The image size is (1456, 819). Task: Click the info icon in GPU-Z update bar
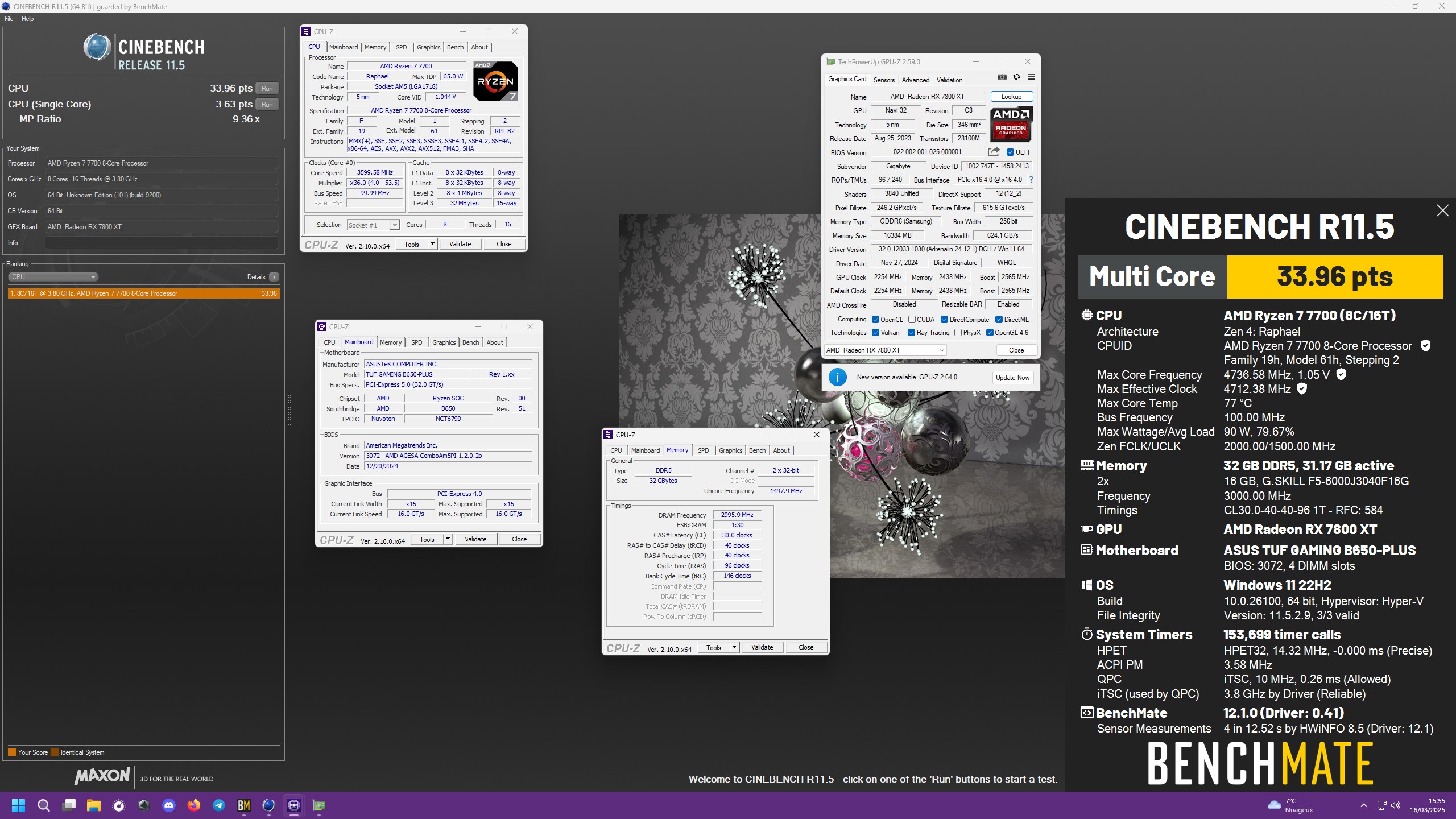[837, 377]
